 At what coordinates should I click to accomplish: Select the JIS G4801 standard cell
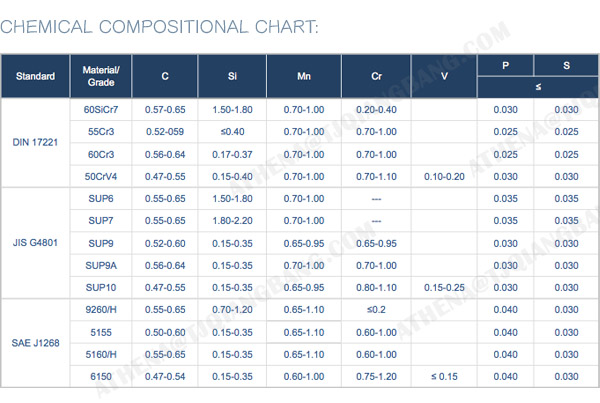point(35,242)
